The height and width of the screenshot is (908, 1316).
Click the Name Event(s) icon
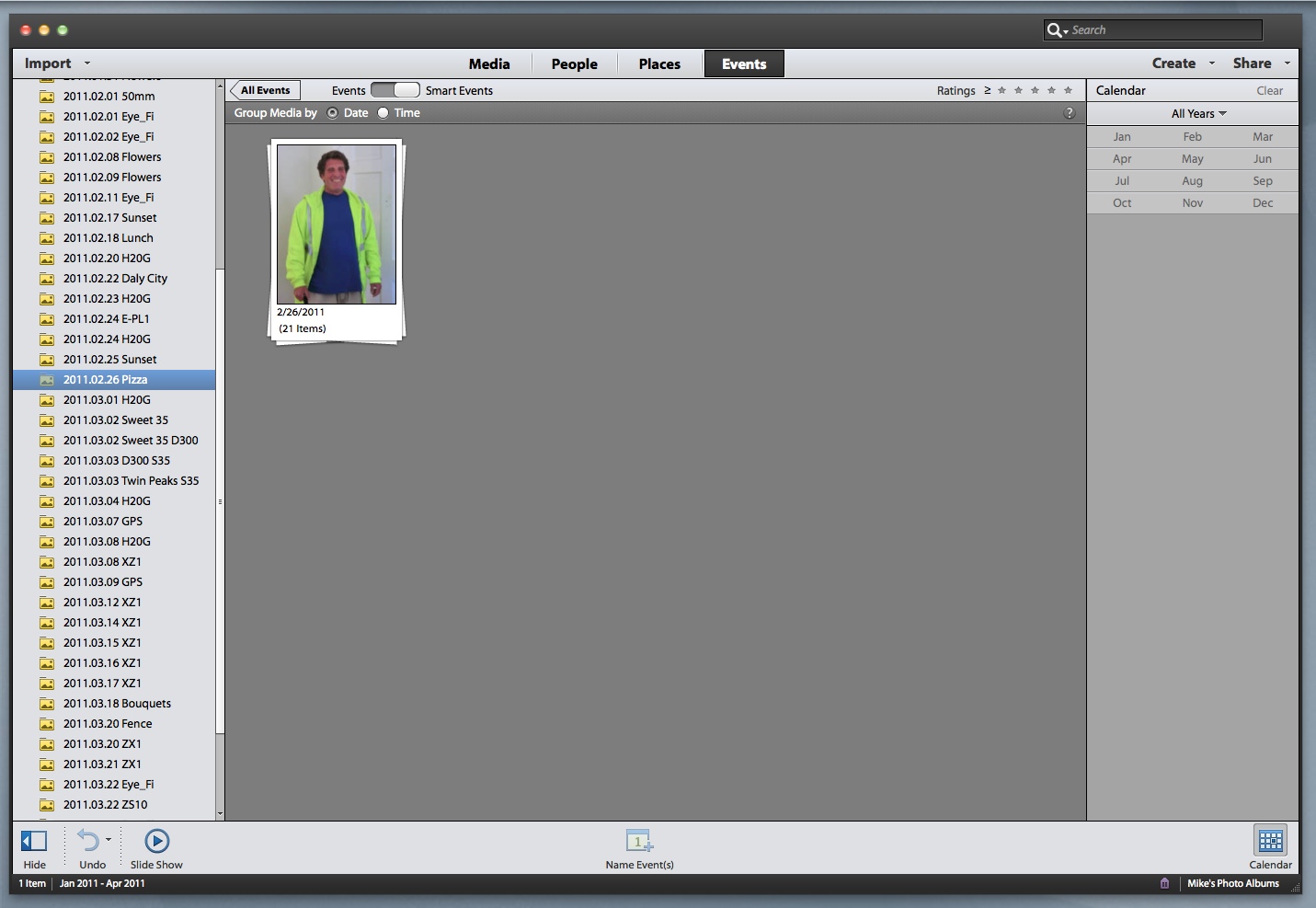pos(639,841)
